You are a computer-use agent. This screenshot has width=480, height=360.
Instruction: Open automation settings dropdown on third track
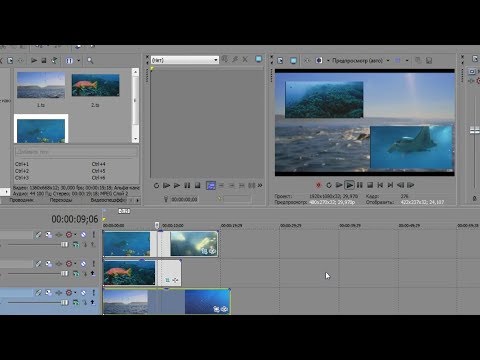pyautogui.click(x=75, y=293)
